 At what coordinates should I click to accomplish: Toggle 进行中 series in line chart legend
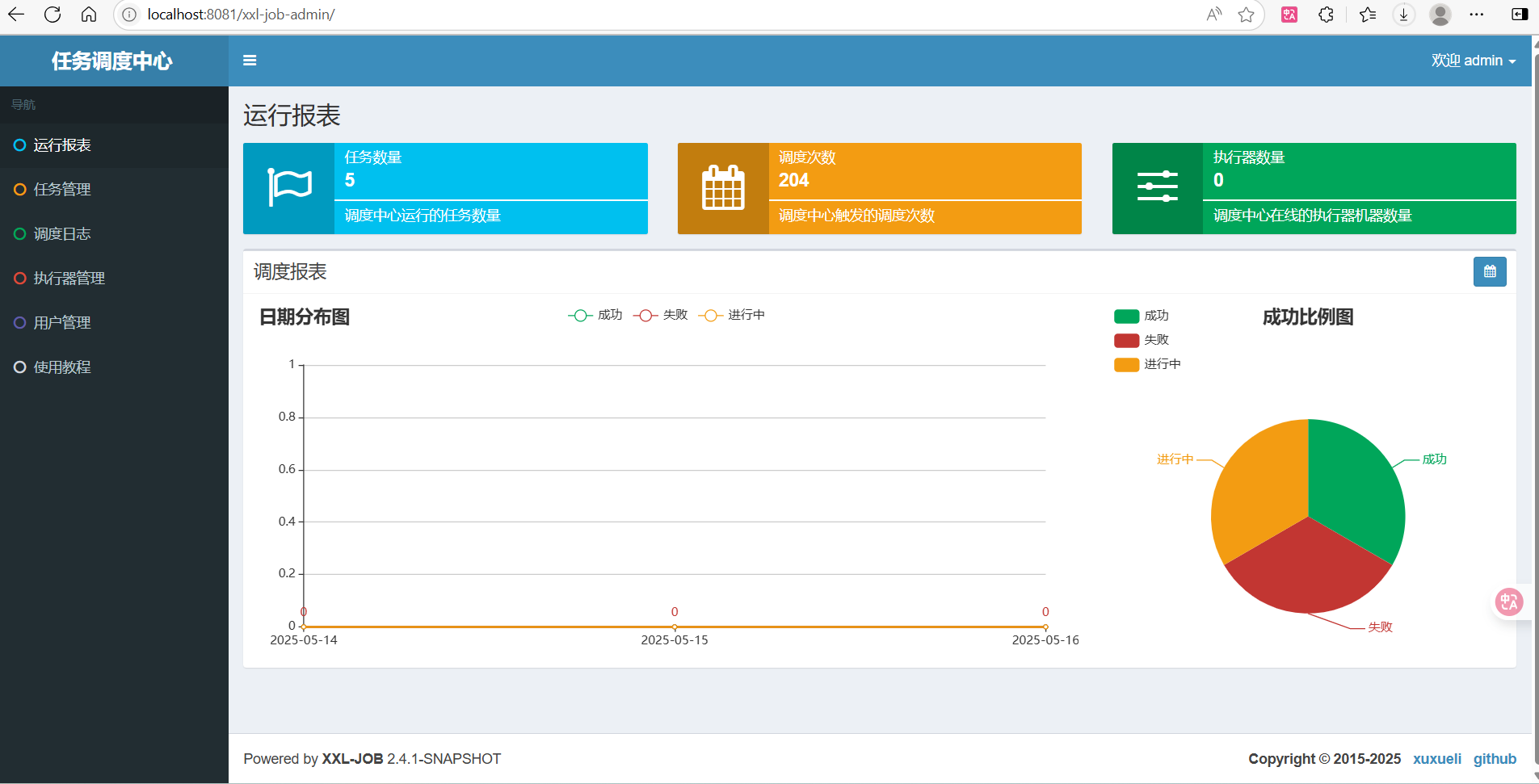[x=731, y=315]
